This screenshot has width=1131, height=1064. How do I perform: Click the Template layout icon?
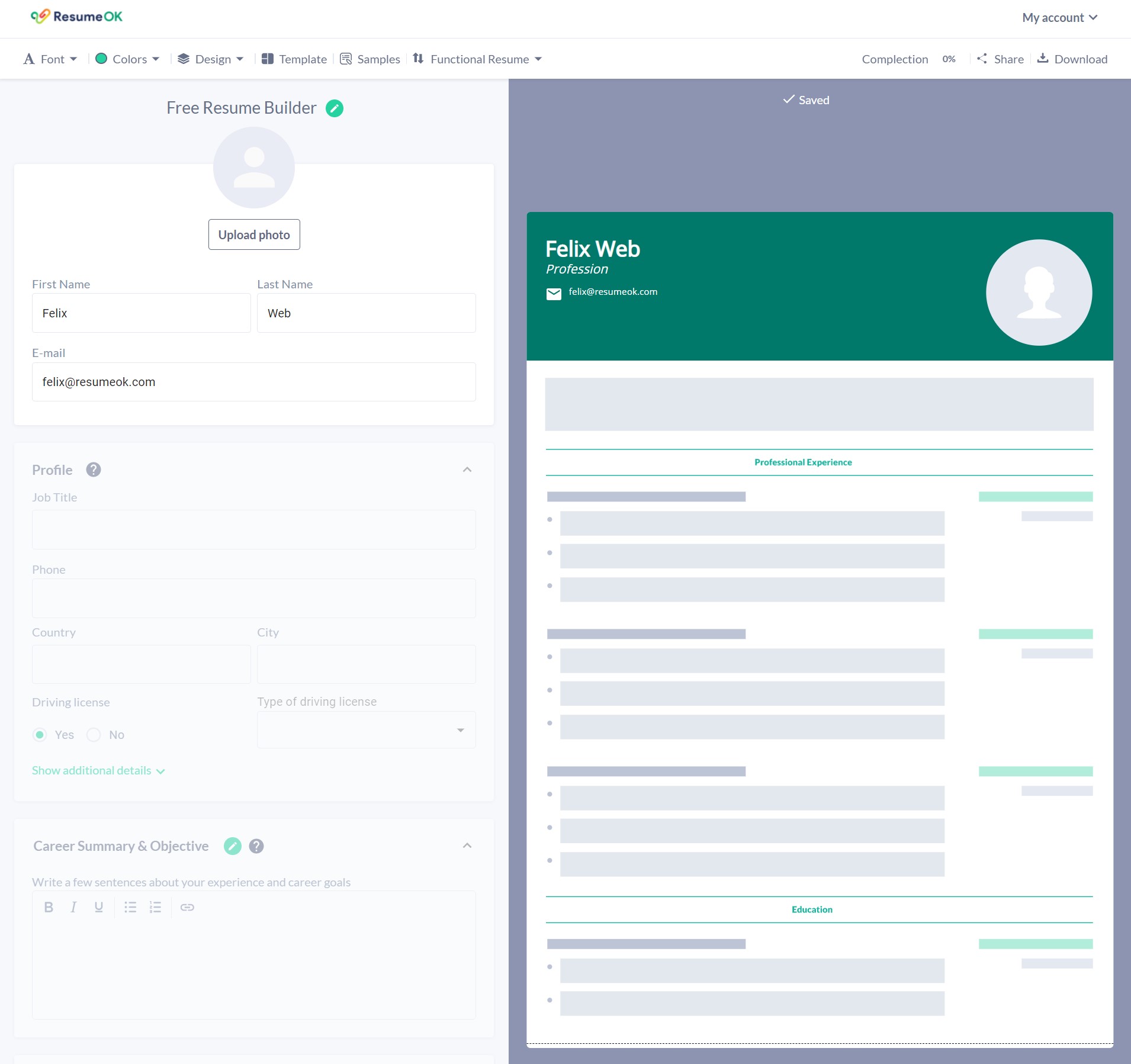pos(268,59)
